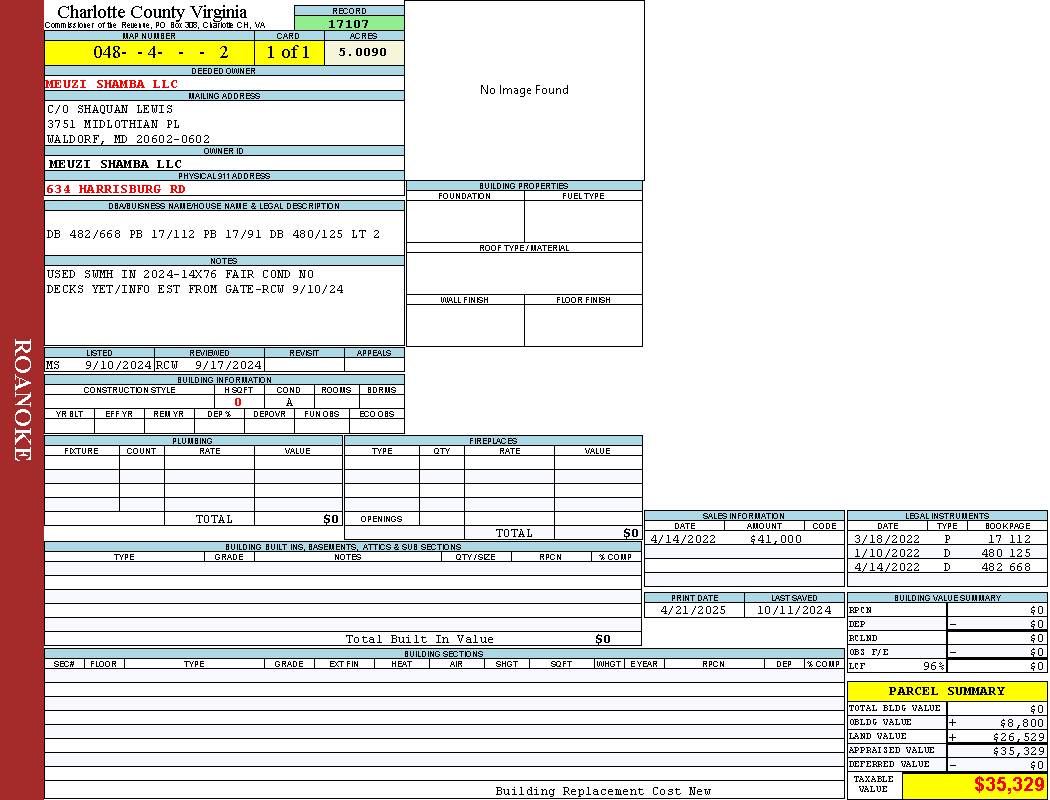Click the sale amount $41,000

click(775, 539)
